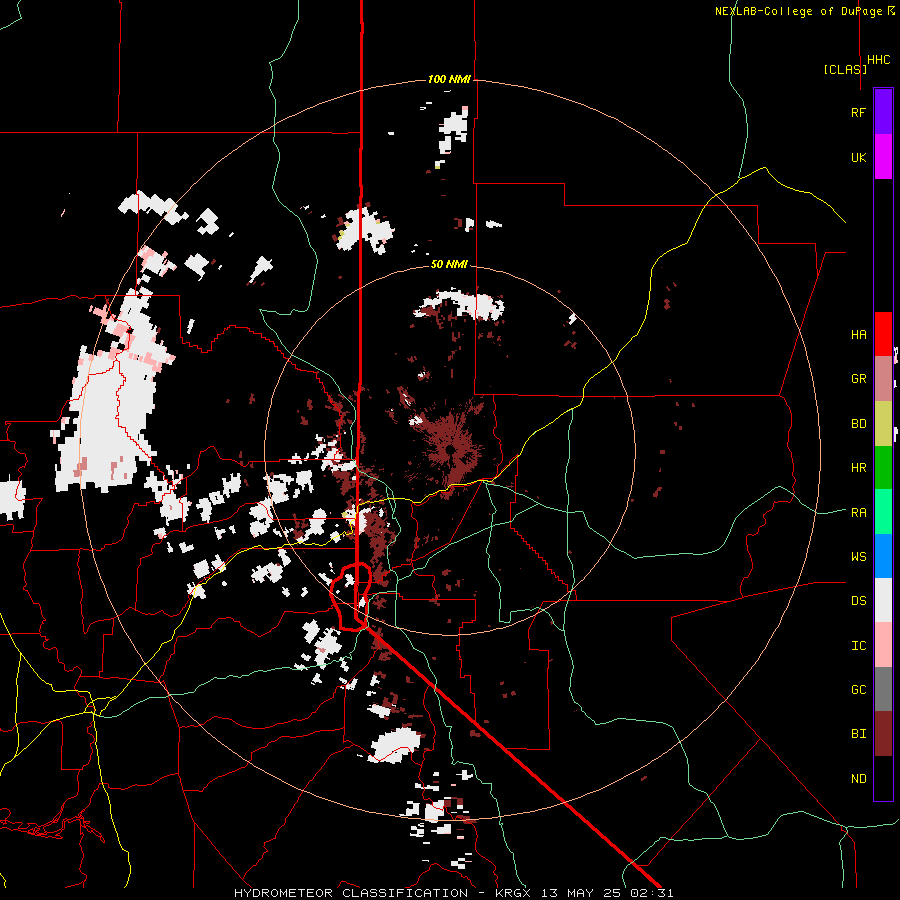Click the [CLAS] units label
900x900 pixels.
tap(845, 69)
